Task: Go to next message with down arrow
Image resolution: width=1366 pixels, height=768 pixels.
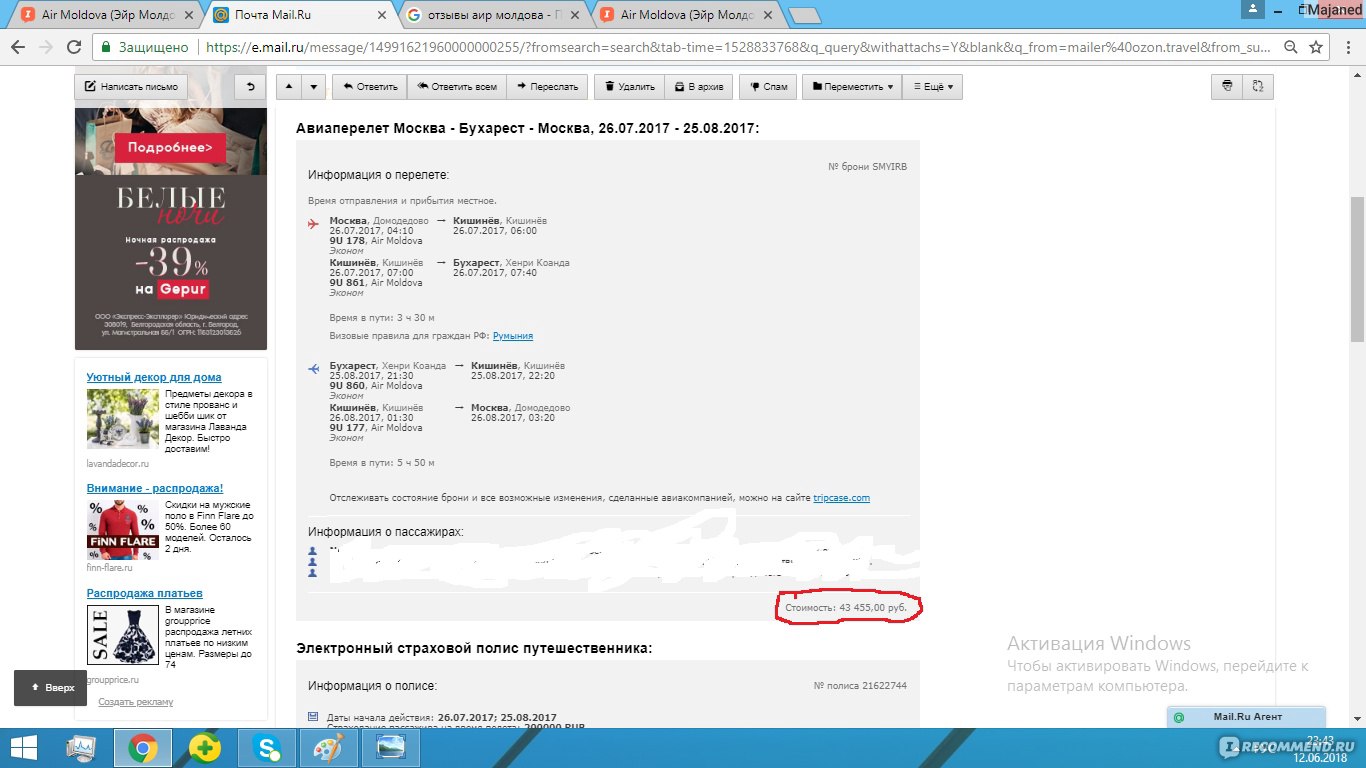Action: (x=313, y=87)
